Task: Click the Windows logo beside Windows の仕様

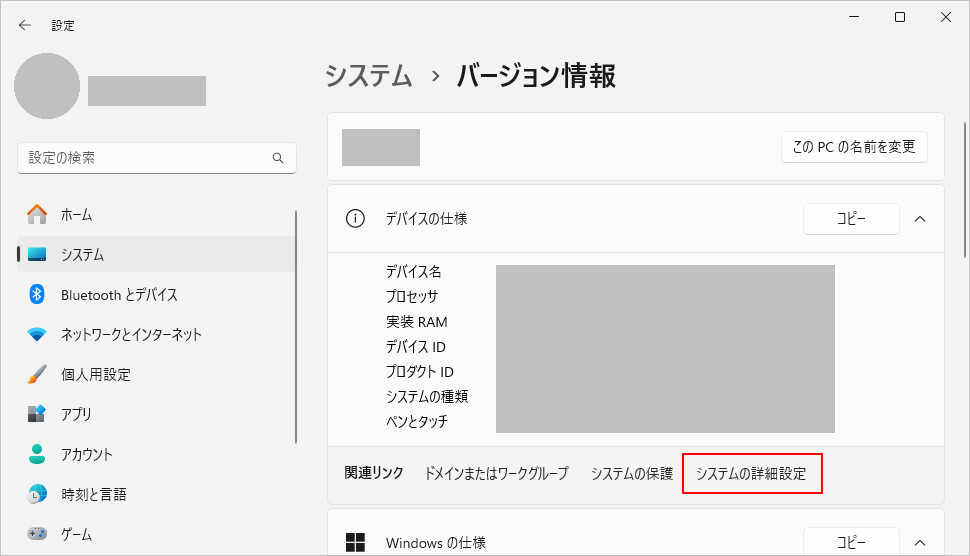Action: click(x=355, y=542)
